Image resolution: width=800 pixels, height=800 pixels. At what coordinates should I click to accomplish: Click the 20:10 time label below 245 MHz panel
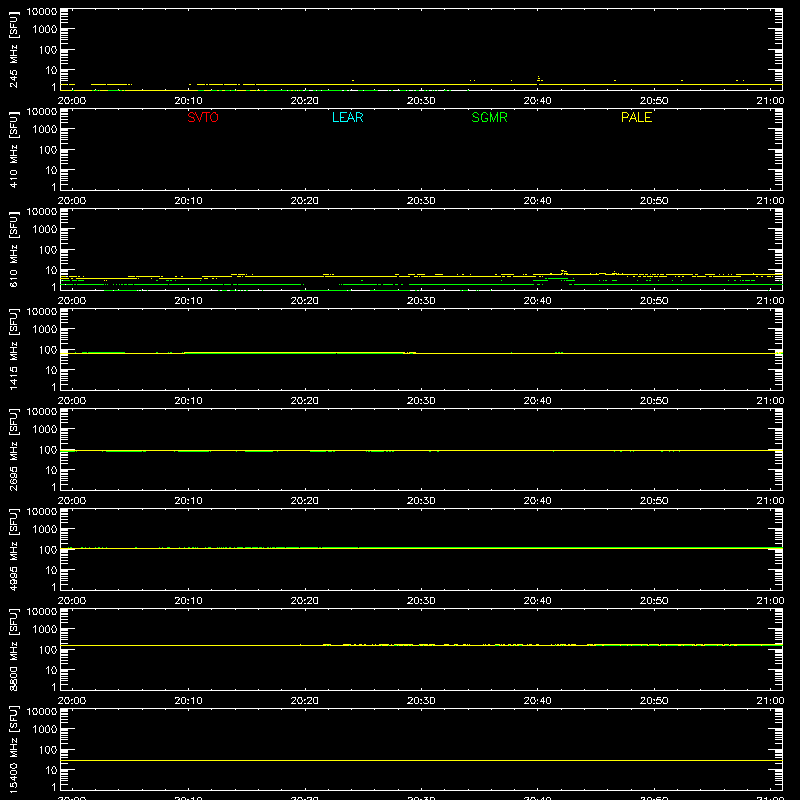click(x=188, y=101)
